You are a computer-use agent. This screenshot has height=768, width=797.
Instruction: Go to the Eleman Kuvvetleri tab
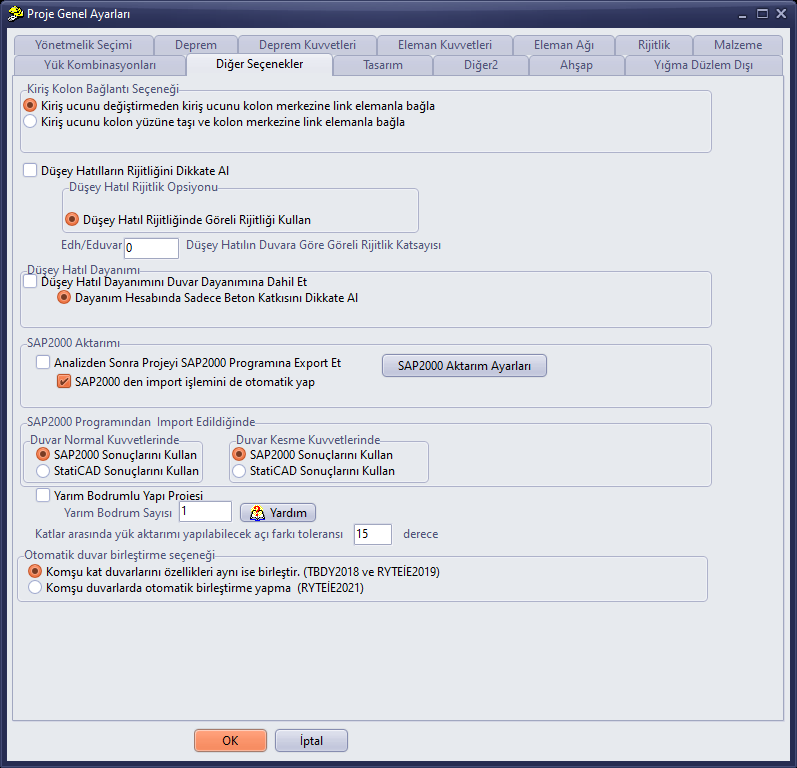click(445, 45)
